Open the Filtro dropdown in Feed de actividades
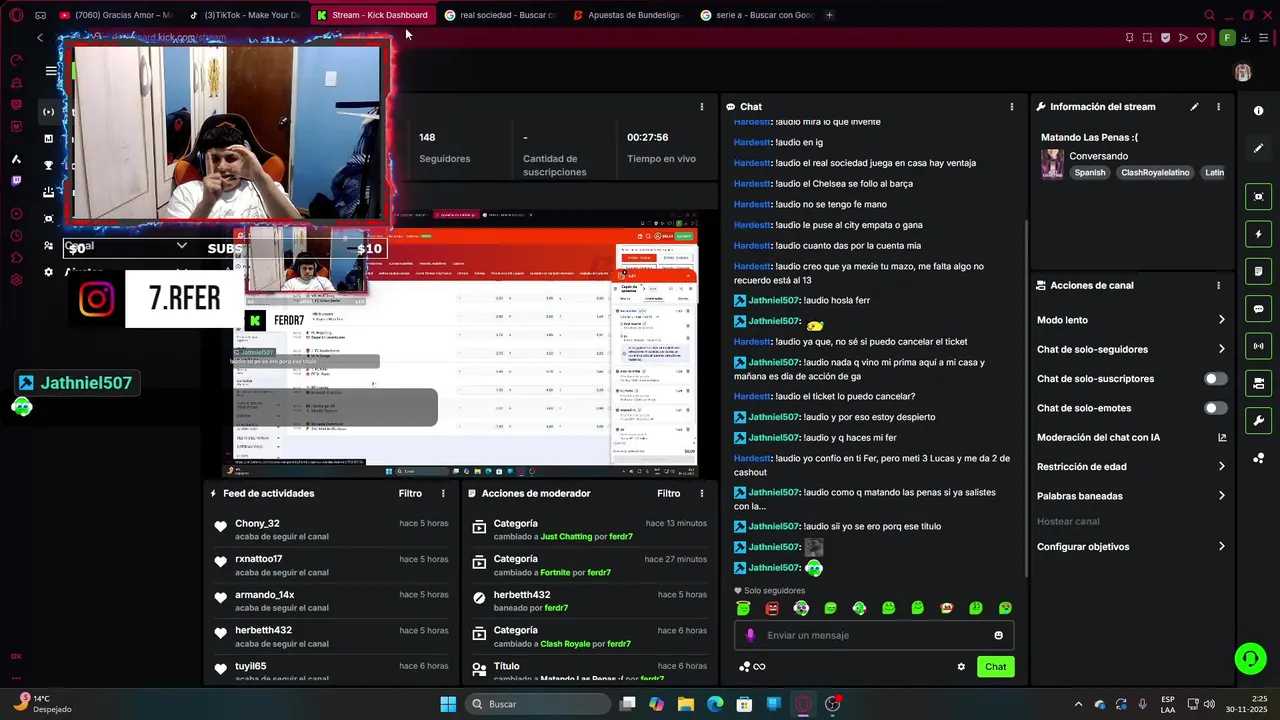The width and height of the screenshot is (1280, 720). [410, 493]
